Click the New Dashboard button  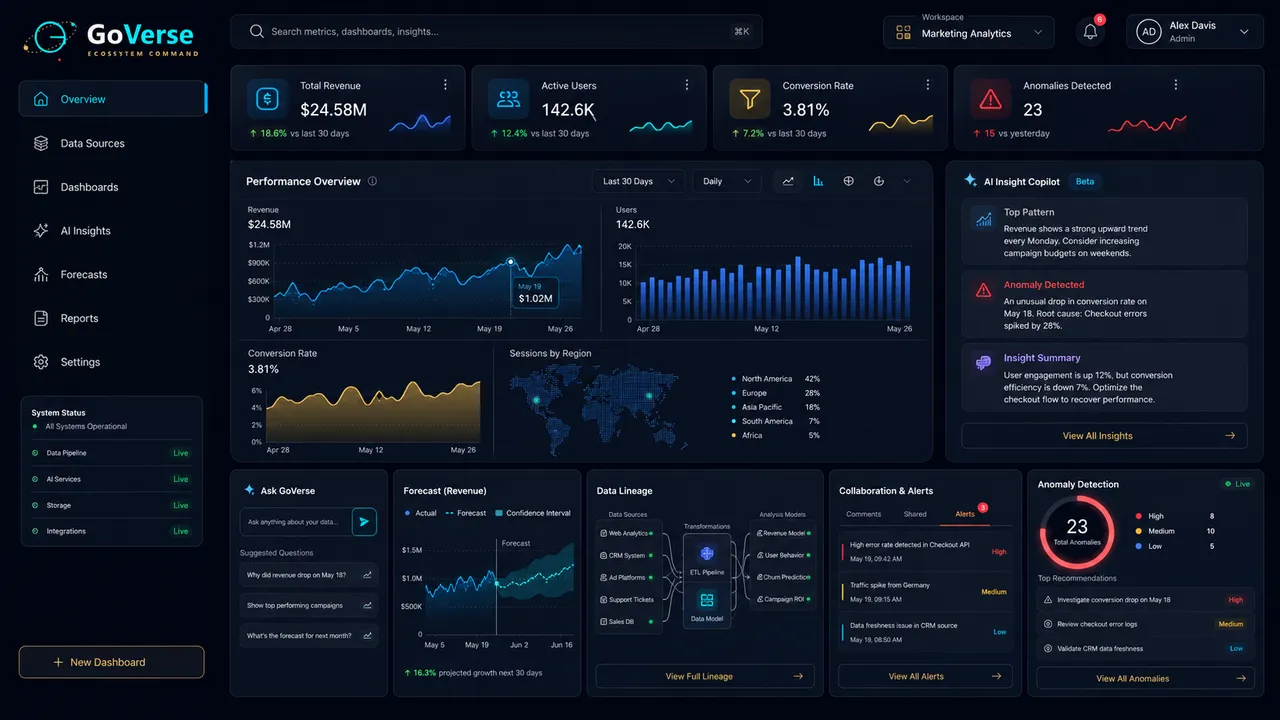coord(111,662)
